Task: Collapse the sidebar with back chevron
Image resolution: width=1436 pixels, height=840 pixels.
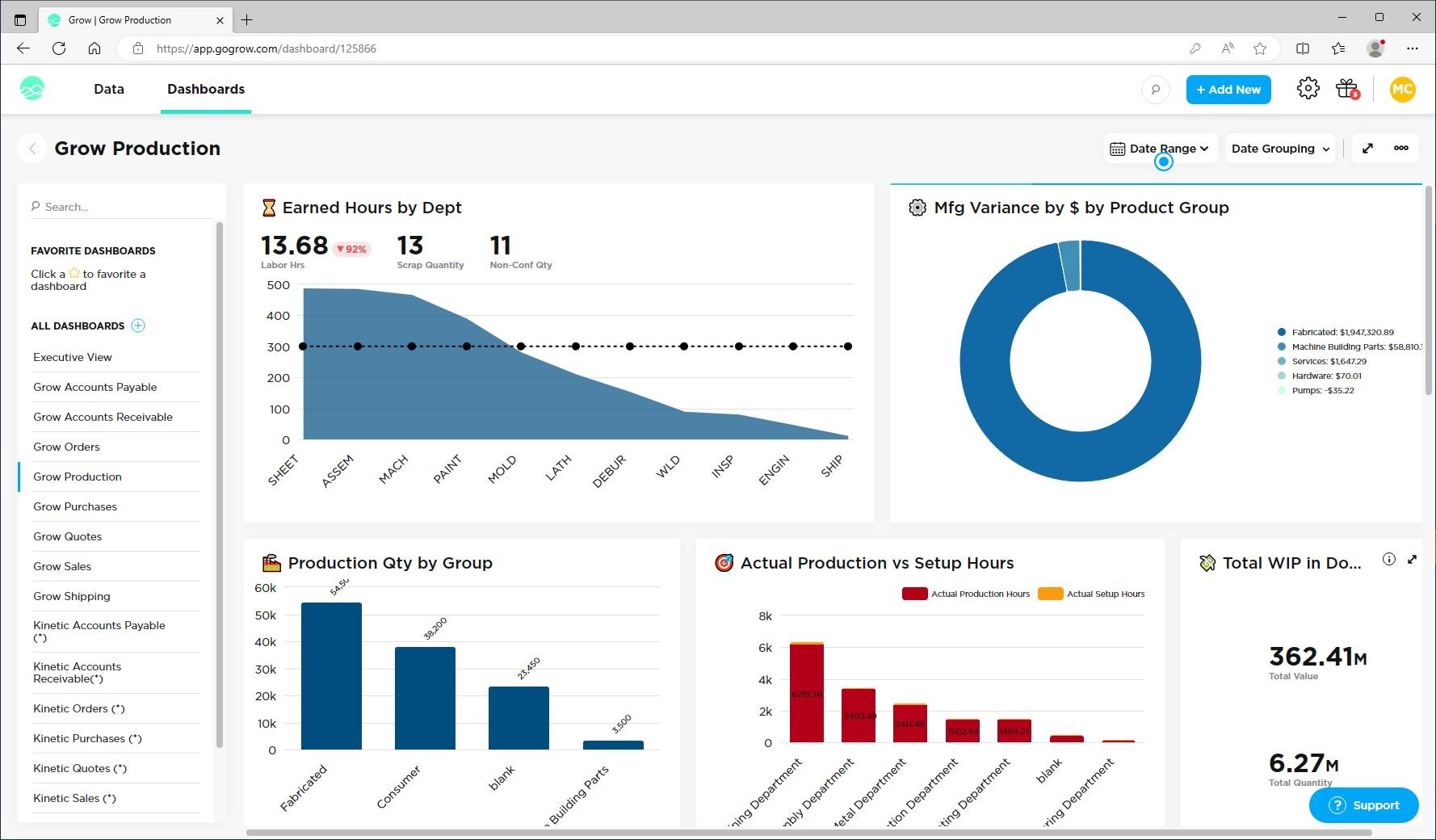Action: click(x=32, y=149)
